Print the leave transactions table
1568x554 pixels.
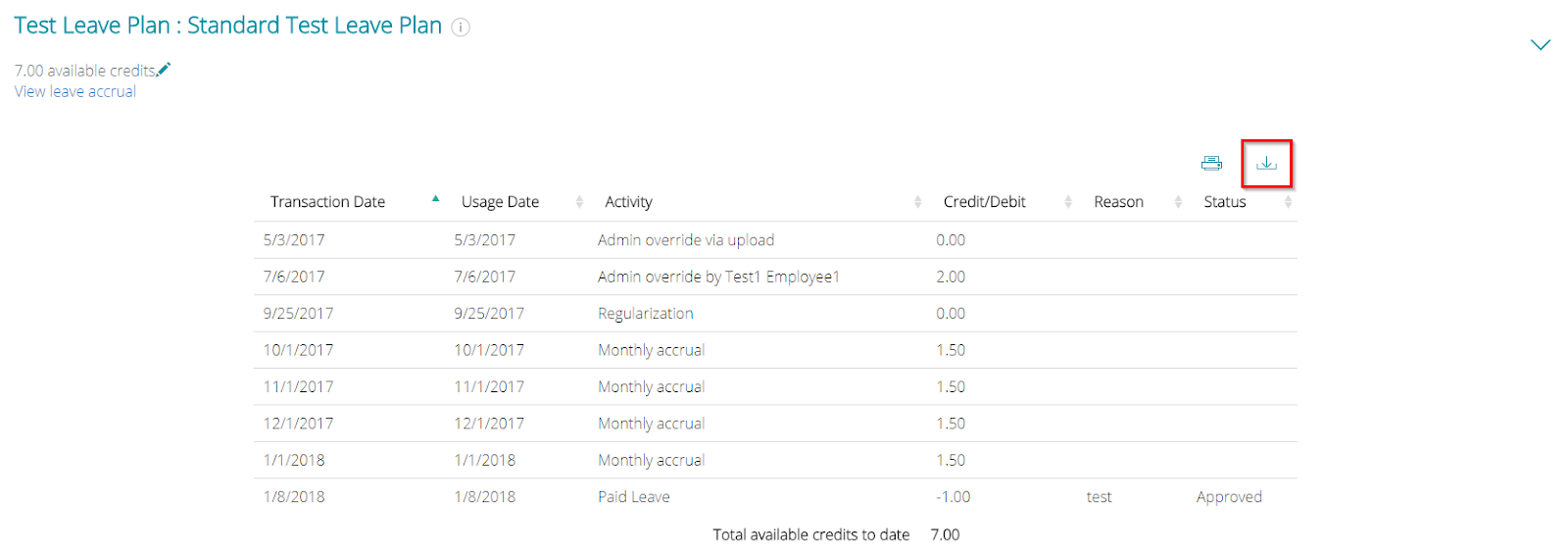(x=1211, y=163)
